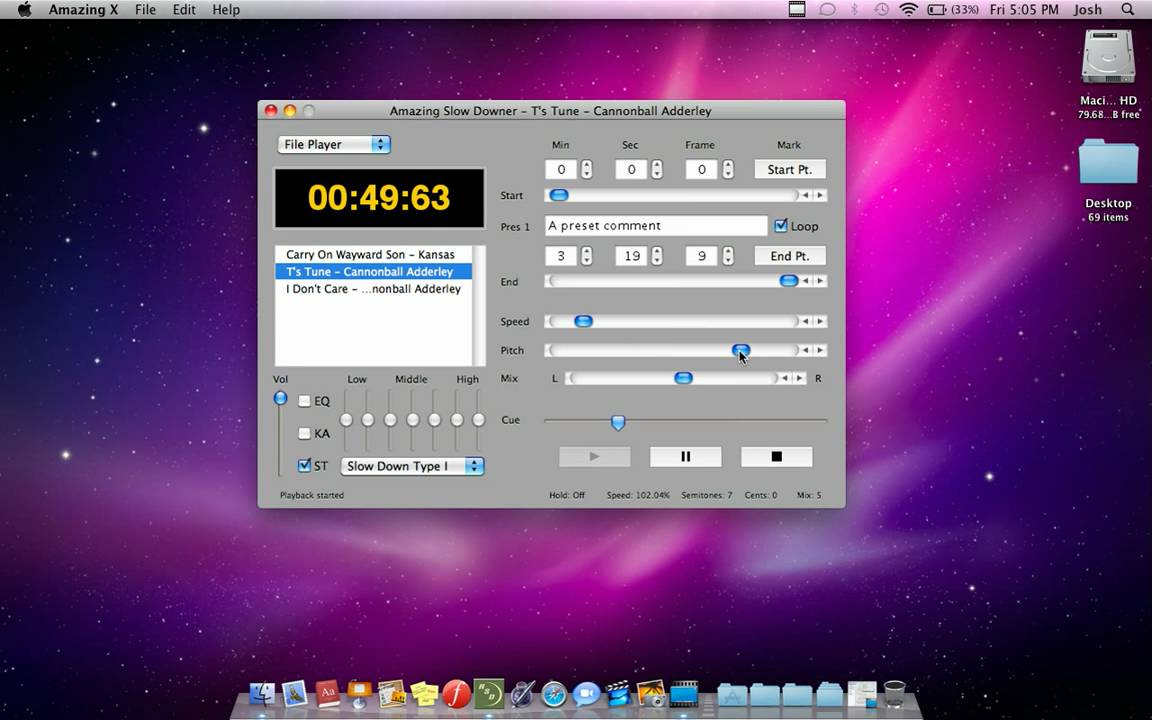This screenshot has height=720, width=1152.
Task: Click the End slider's right arrow
Action: [820, 281]
